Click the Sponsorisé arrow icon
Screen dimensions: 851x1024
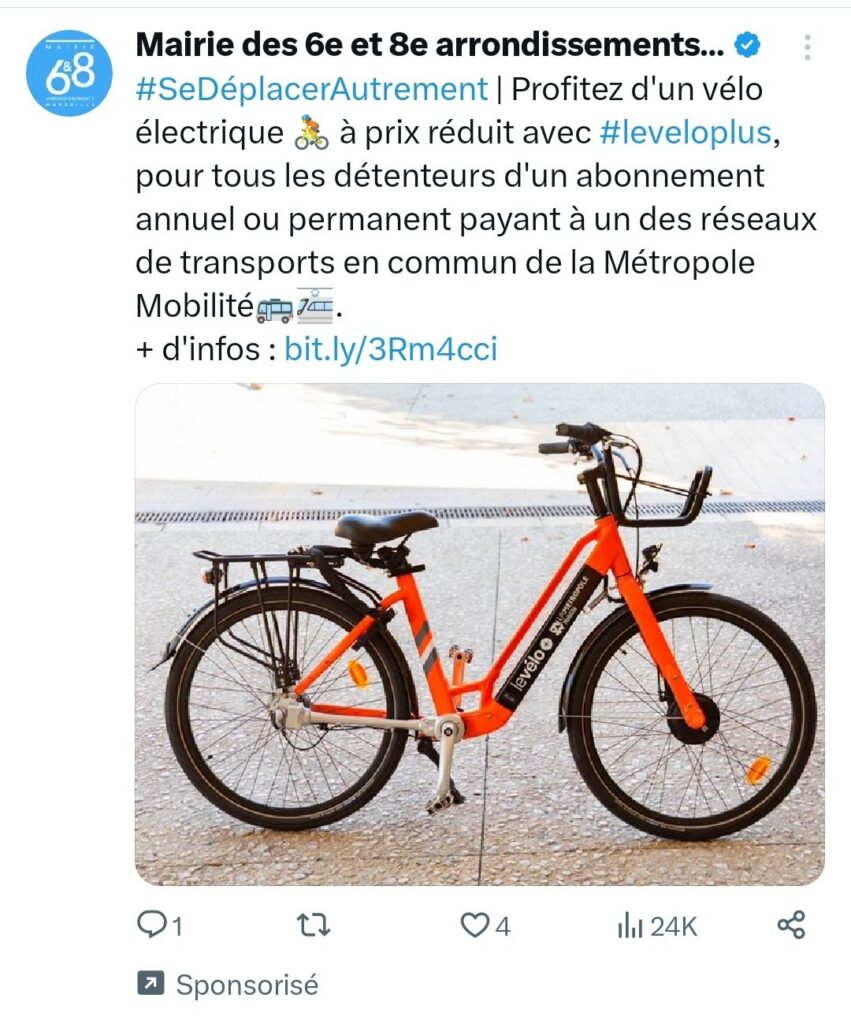click(151, 984)
